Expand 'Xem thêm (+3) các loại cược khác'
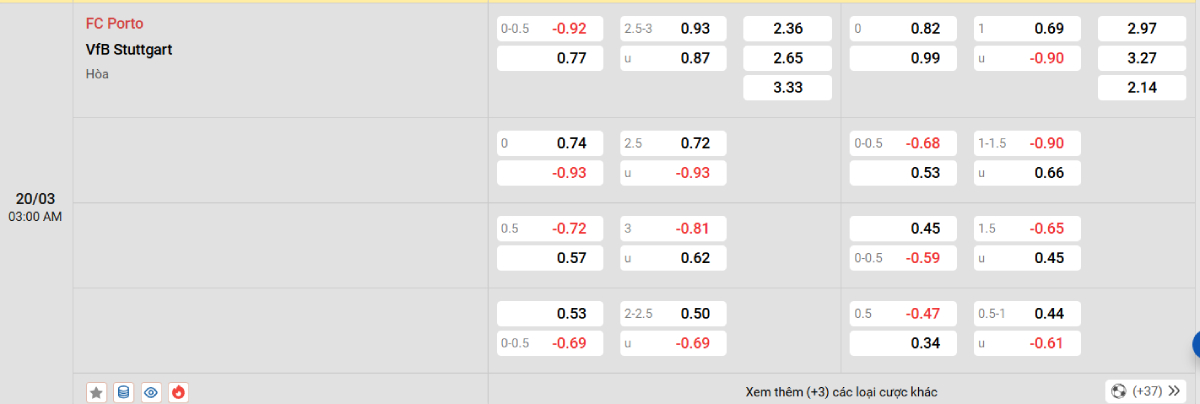This screenshot has width=1200, height=404. pyautogui.click(x=841, y=392)
